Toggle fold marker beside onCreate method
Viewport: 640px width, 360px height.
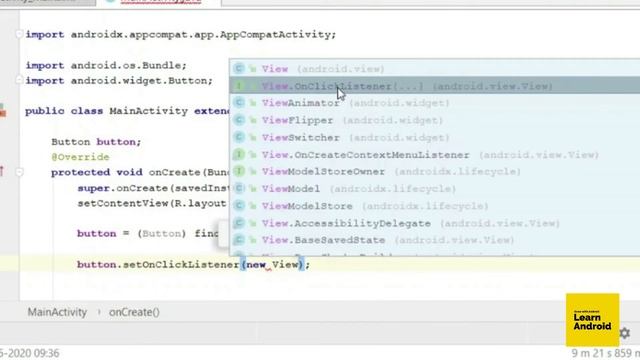coord(19,172)
